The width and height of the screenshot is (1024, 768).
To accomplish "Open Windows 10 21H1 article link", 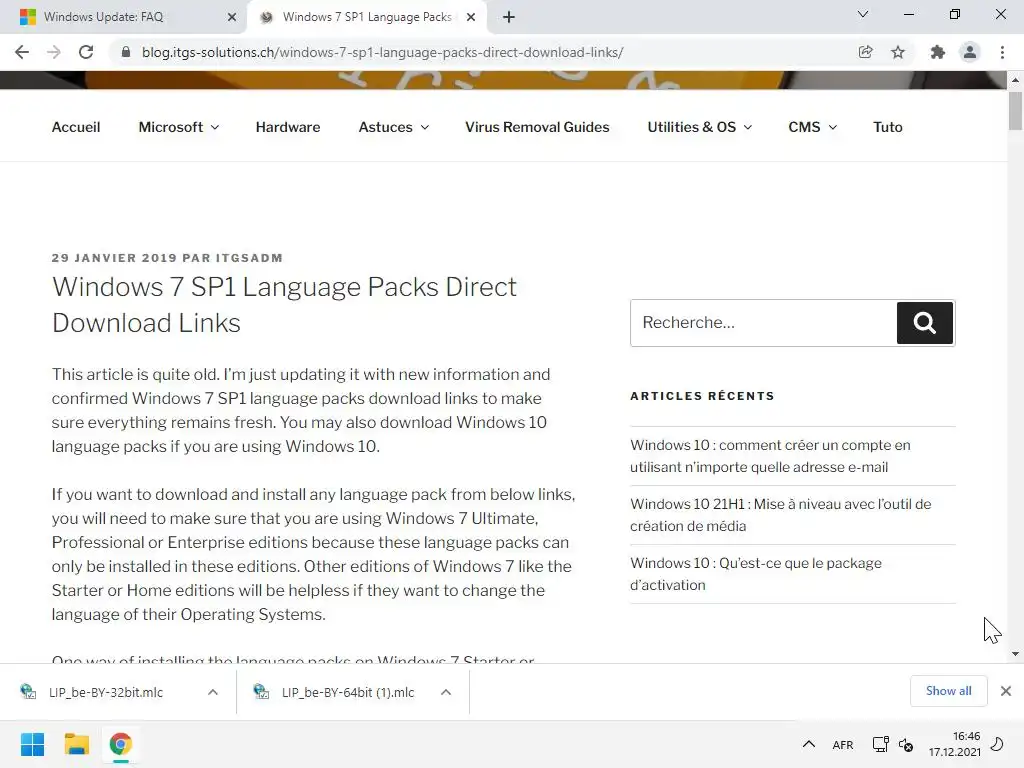I will (x=780, y=515).
